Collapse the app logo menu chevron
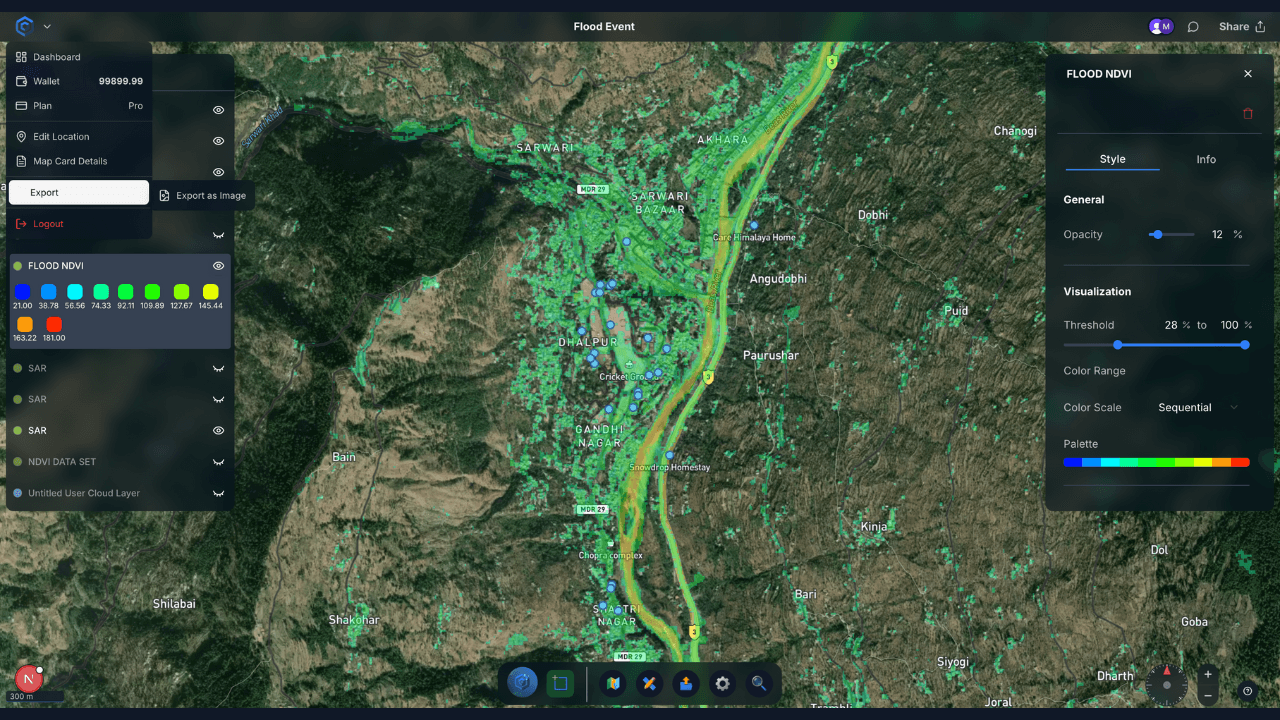Viewport: 1280px width, 720px height. [47, 27]
